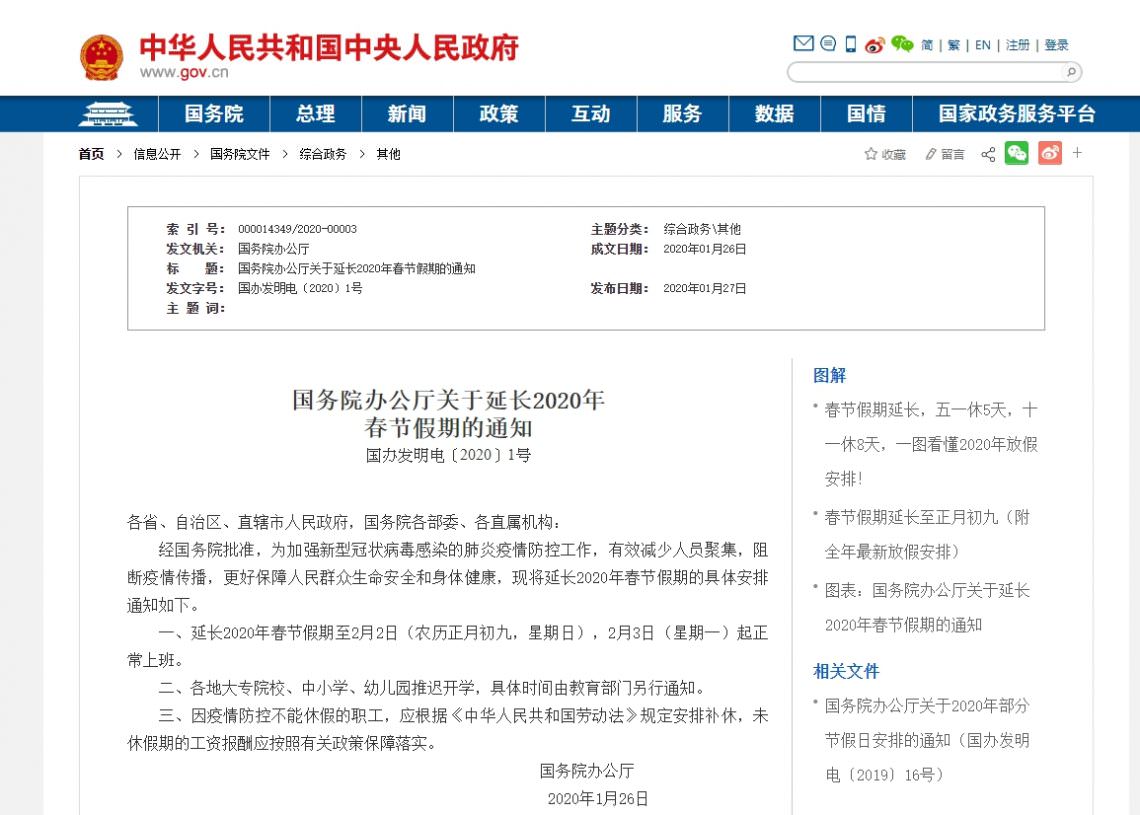Go to 综合政务 in breadcrumb

(323, 154)
